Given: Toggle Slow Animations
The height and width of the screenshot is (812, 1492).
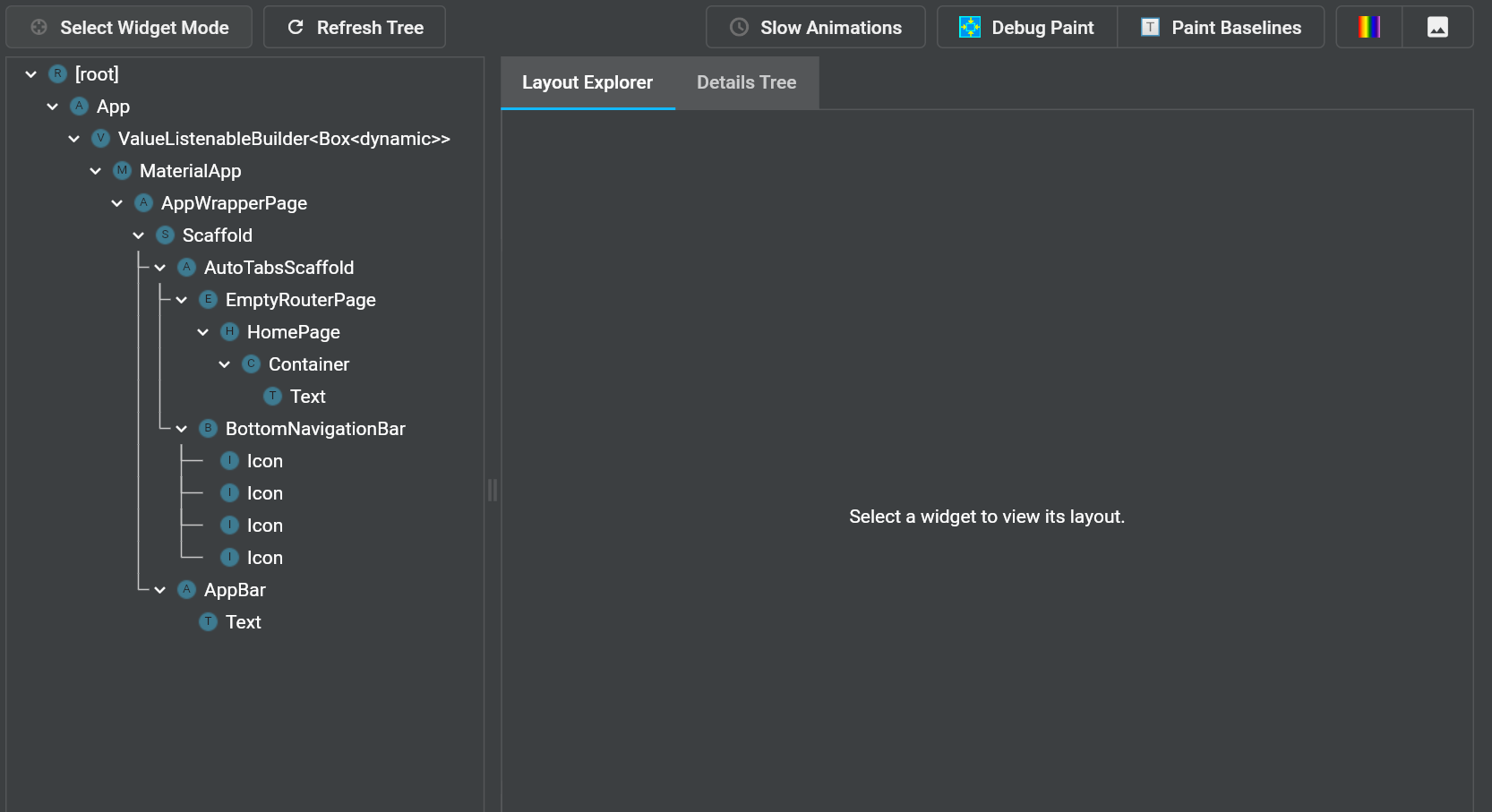Looking at the screenshot, I should (x=815, y=27).
